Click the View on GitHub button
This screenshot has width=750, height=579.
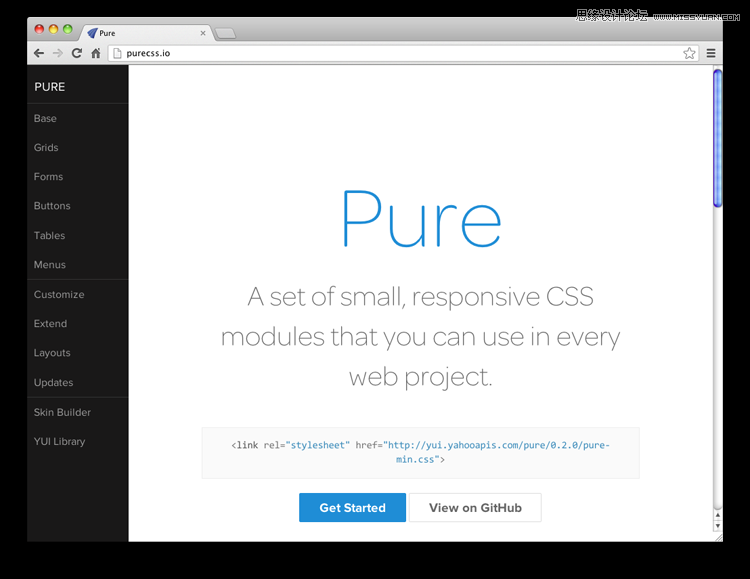tap(475, 508)
